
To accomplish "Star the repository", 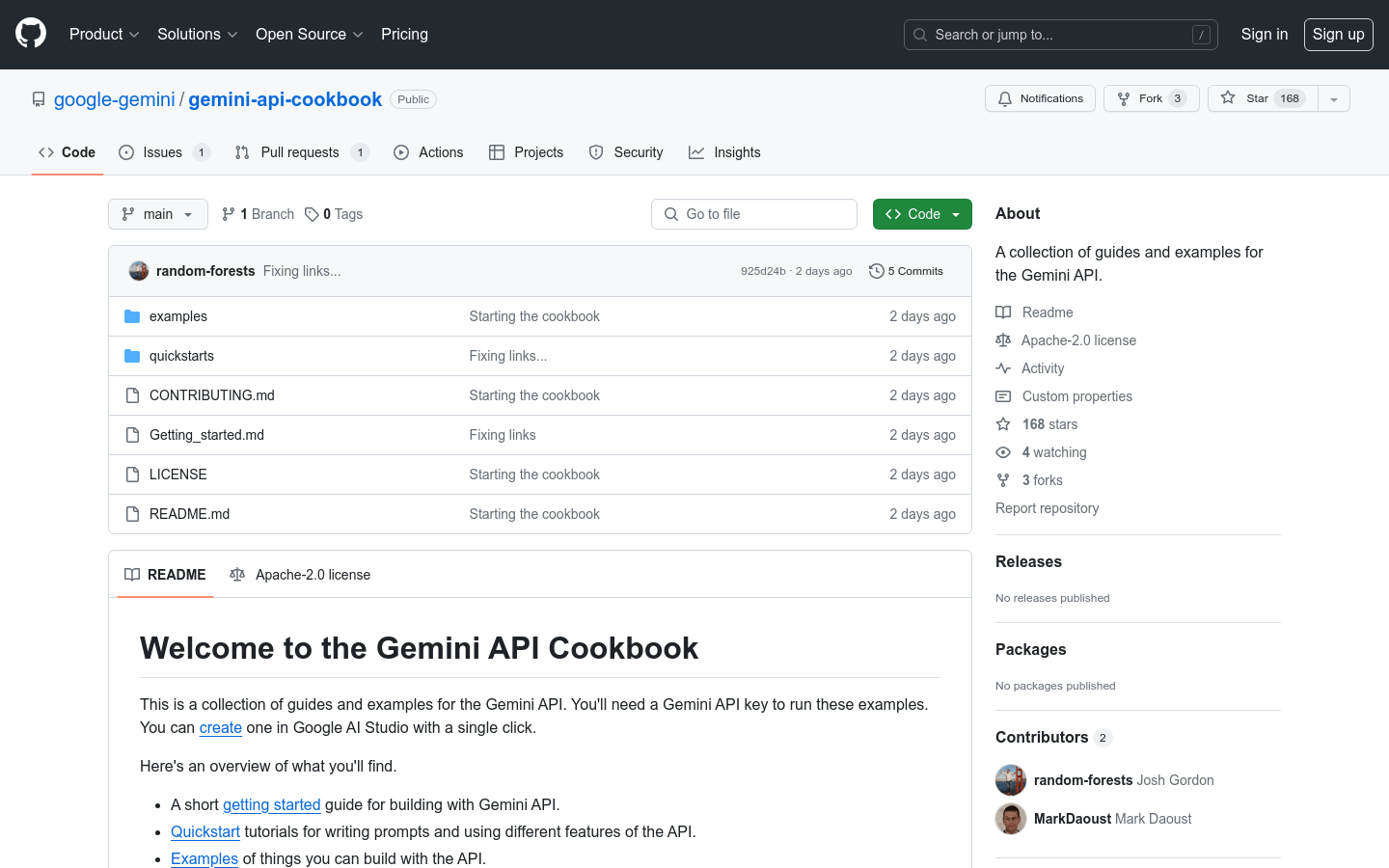I will (1263, 98).
